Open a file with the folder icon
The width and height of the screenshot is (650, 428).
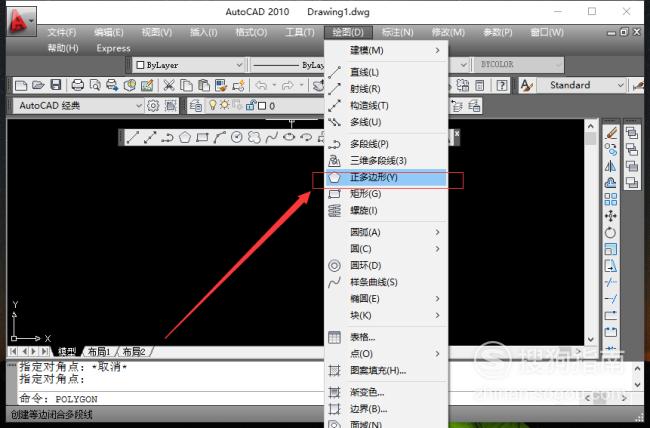tap(38, 85)
